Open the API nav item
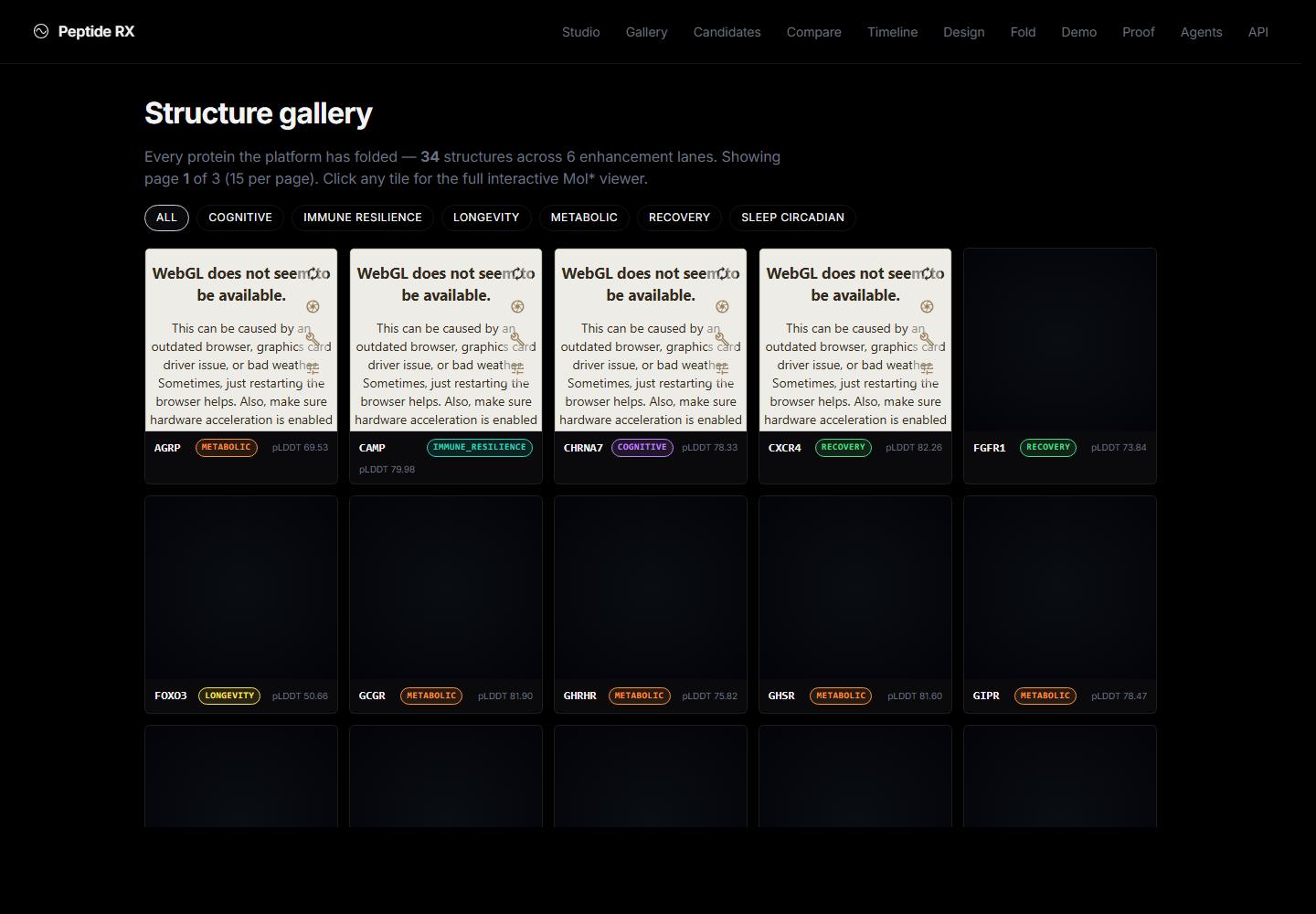Screen dimensions: 1316x914 (x=1258, y=32)
